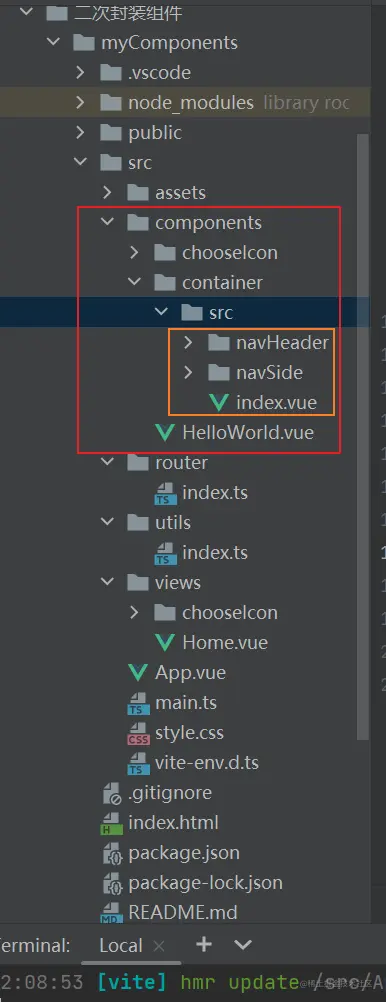Click the JSON icon for package.json
The width and height of the screenshot is (386, 1002).
tap(112, 853)
